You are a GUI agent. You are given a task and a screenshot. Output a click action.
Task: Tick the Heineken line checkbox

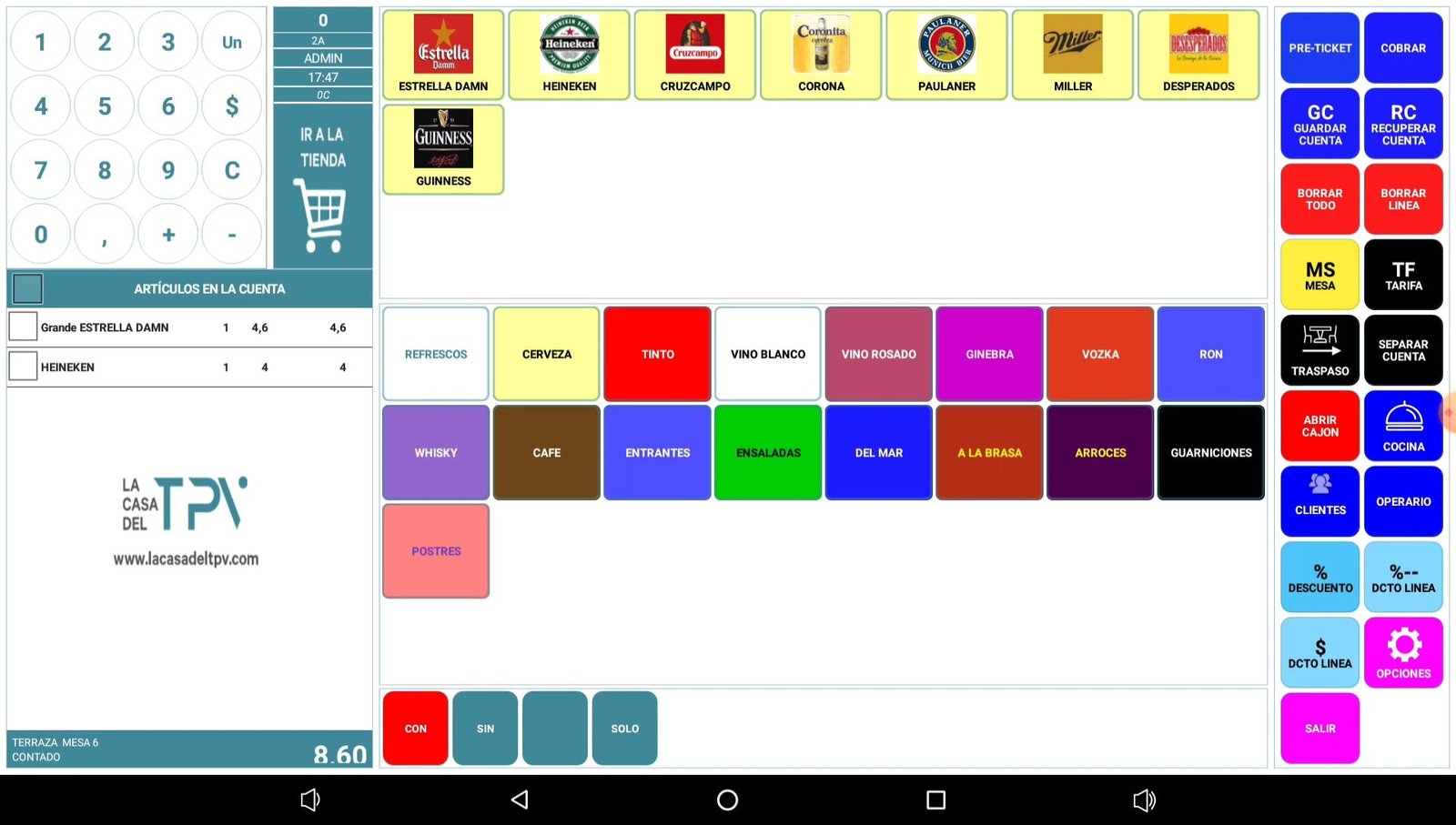click(23, 366)
